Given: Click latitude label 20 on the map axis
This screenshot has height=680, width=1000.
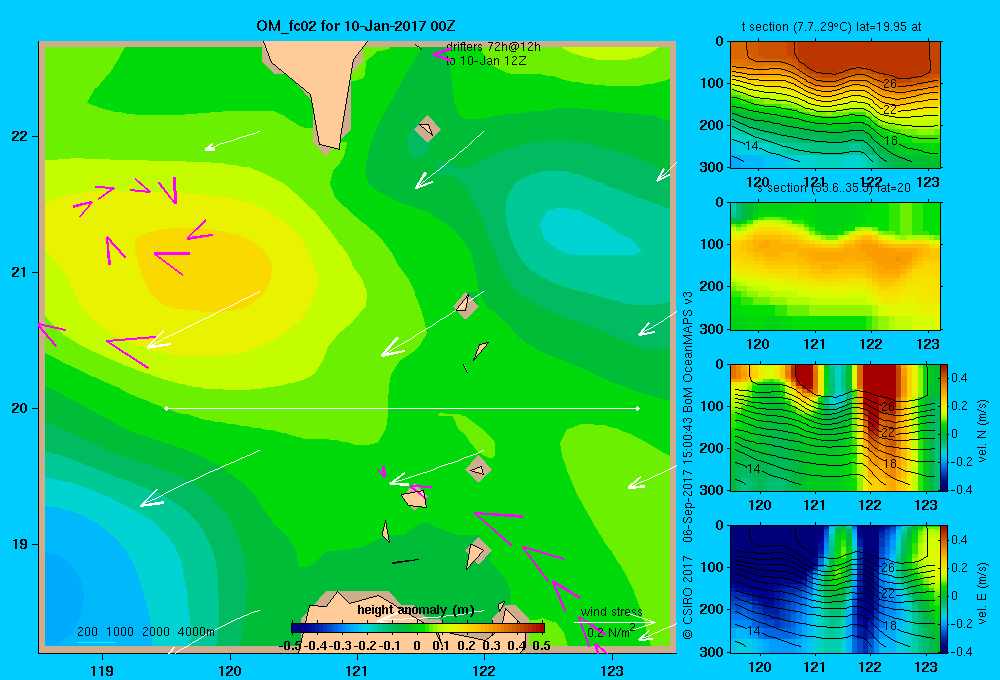Looking at the screenshot, I should 20,408.
